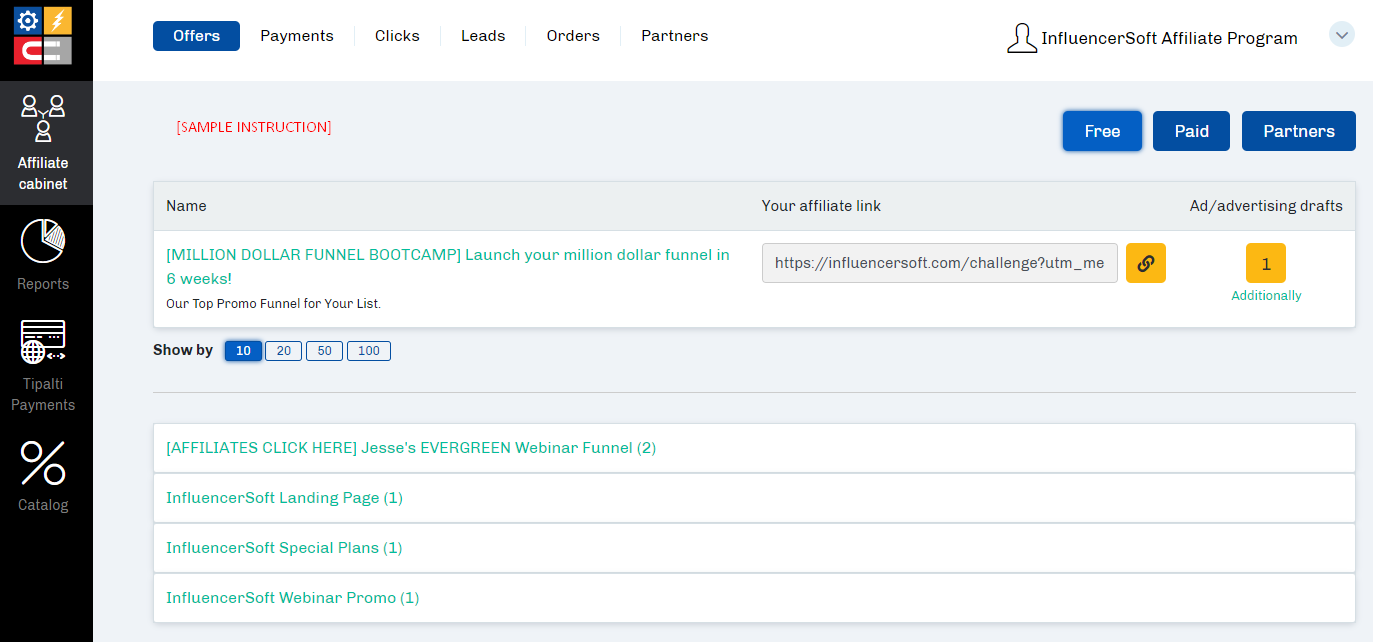This screenshot has width=1373, height=642.
Task: Click the user profile silhouette icon
Action: (x=1021, y=38)
